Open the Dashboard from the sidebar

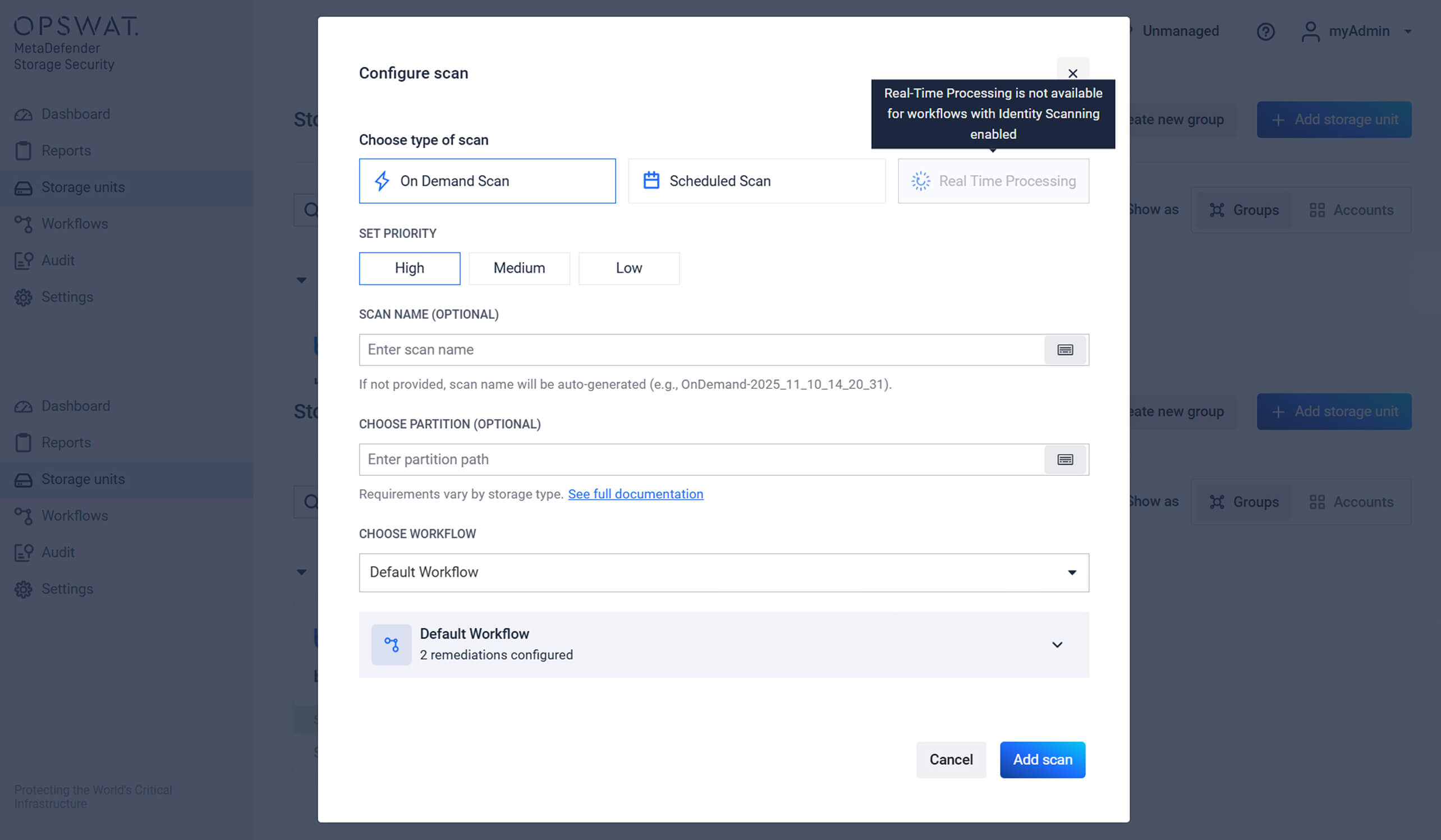click(x=76, y=114)
